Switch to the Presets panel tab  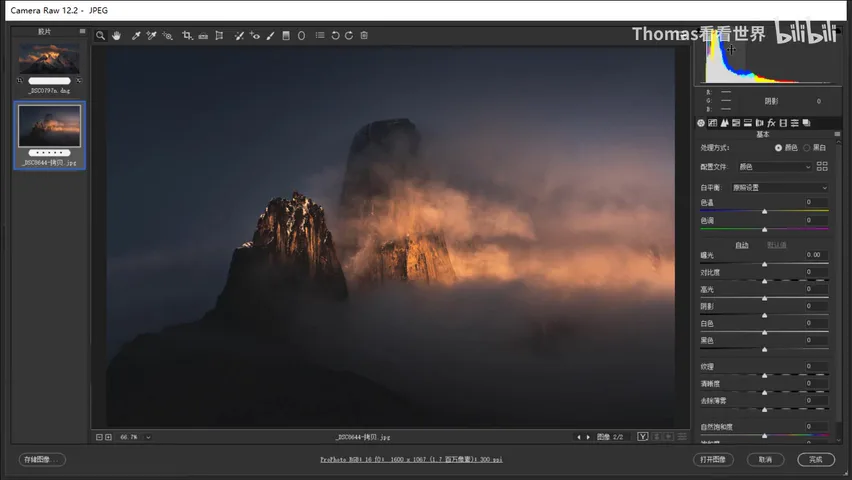click(794, 123)
